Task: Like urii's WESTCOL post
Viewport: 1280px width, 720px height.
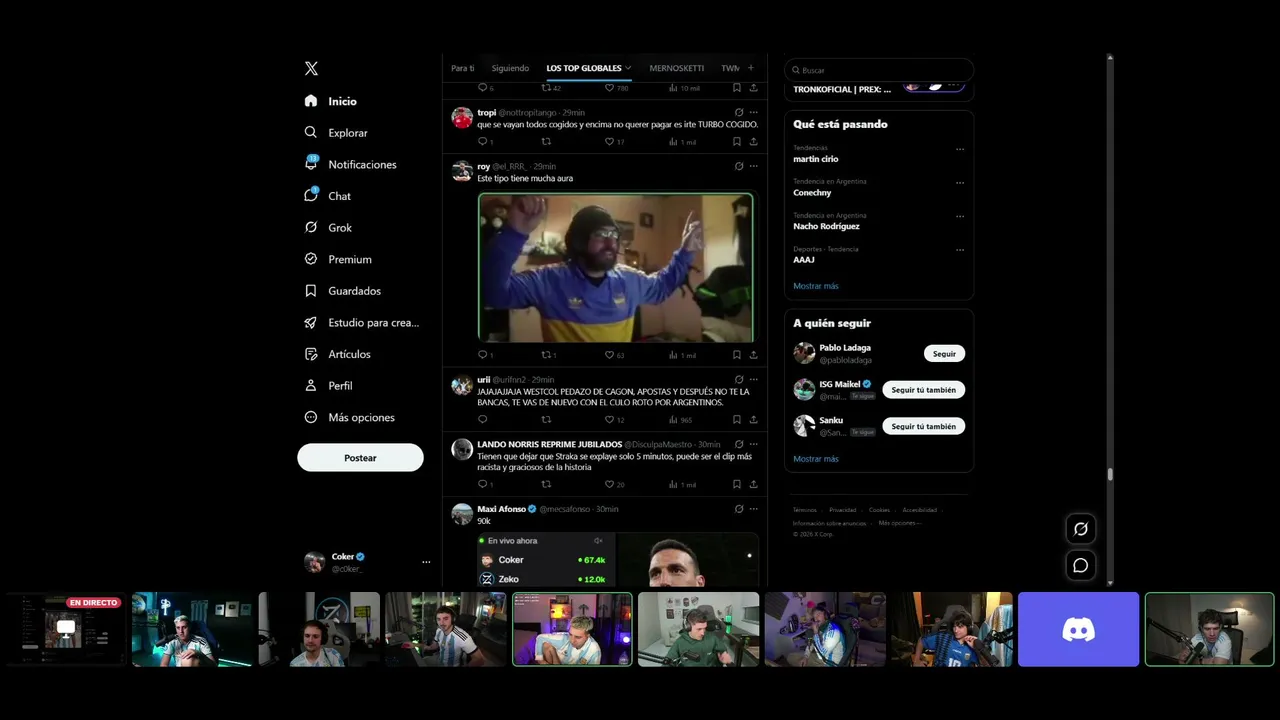Action: coord(609,420)
